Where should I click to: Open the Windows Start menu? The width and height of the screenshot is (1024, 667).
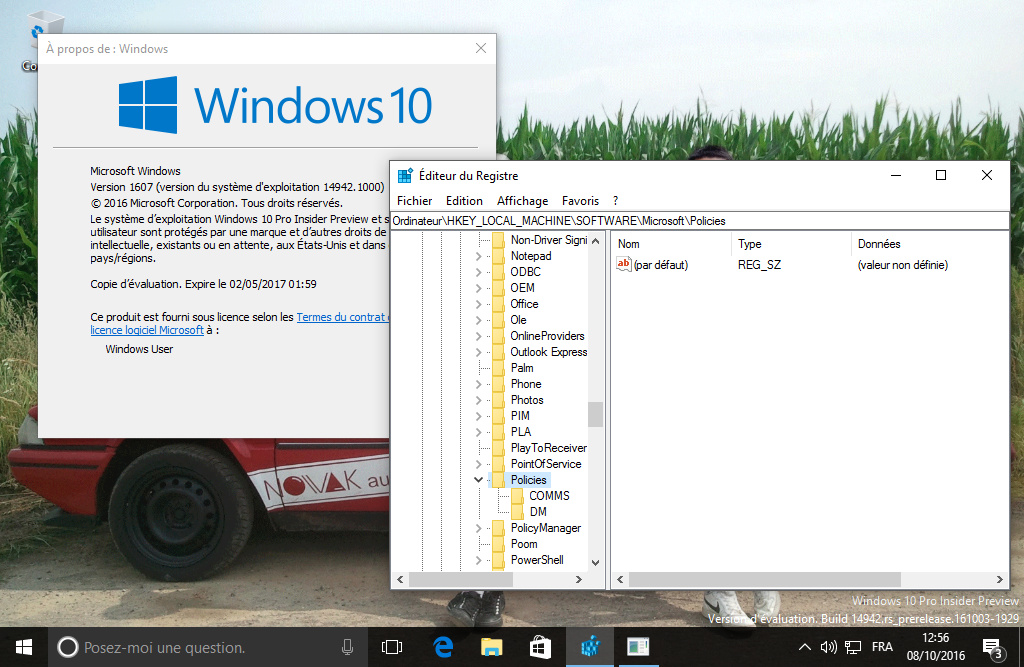[24, 647]
